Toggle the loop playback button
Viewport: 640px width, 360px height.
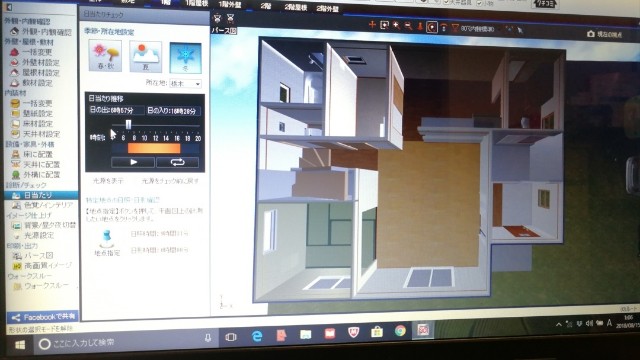178,162
